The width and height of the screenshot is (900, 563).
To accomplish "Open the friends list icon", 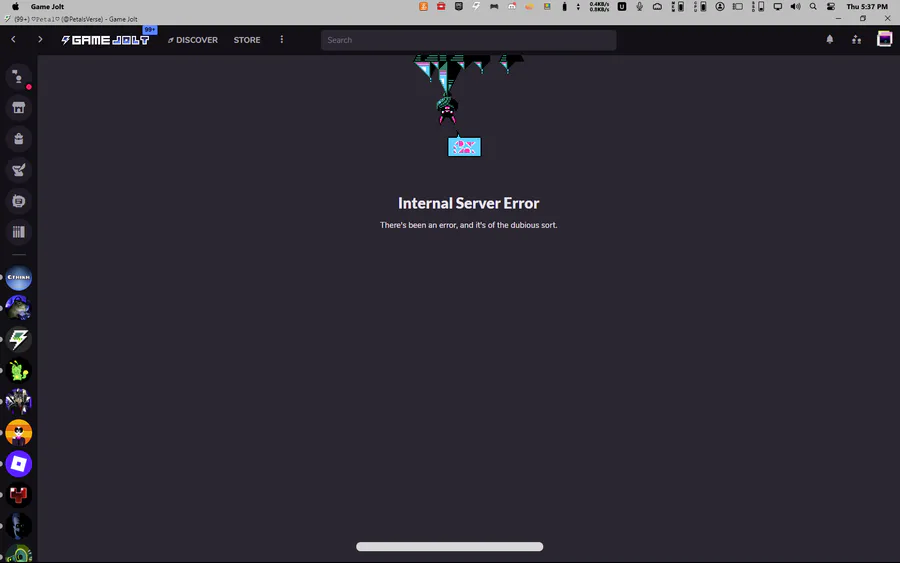I will click(x=856, y=40).
